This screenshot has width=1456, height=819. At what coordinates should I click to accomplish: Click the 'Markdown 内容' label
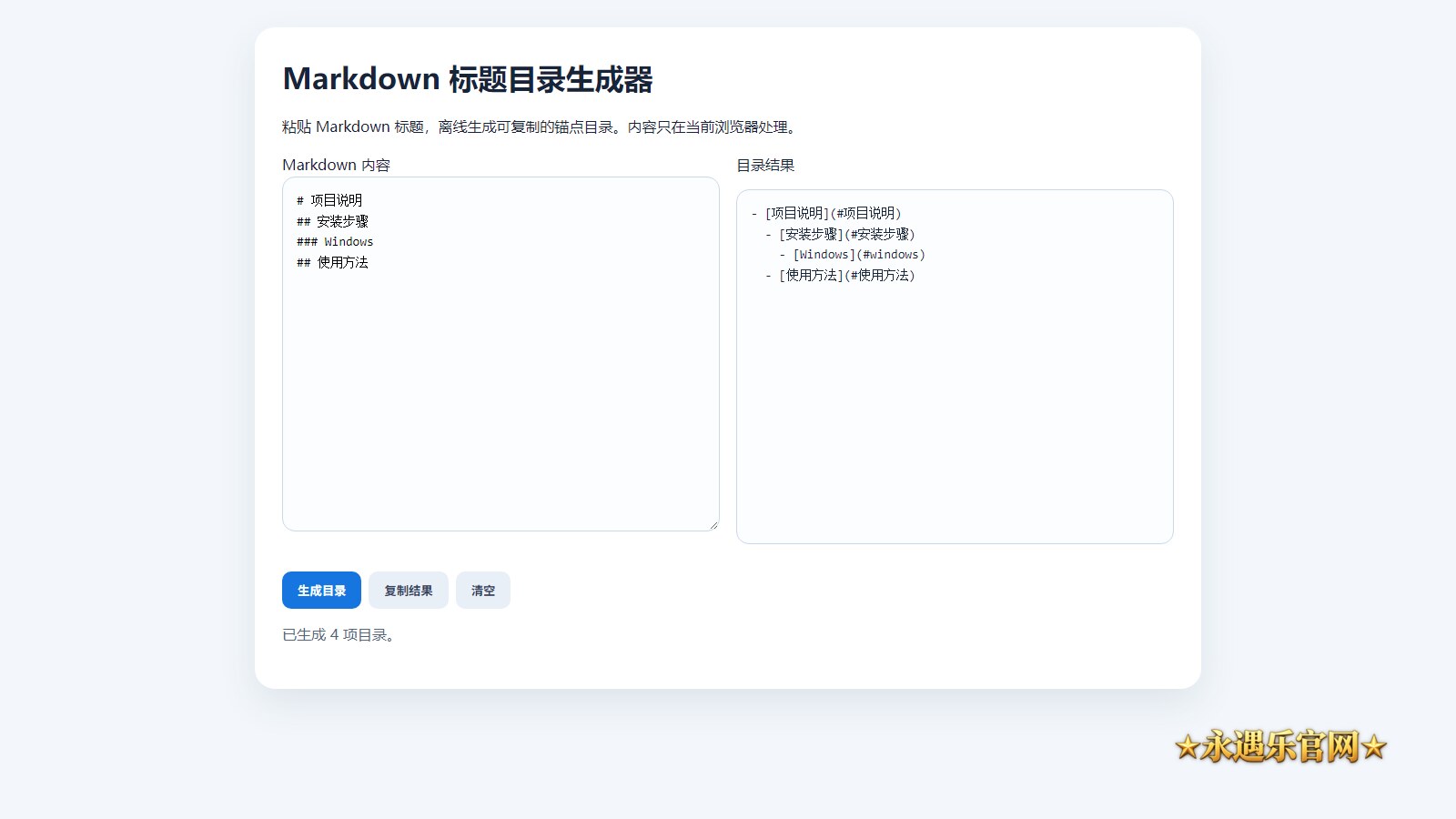point(336,165)
